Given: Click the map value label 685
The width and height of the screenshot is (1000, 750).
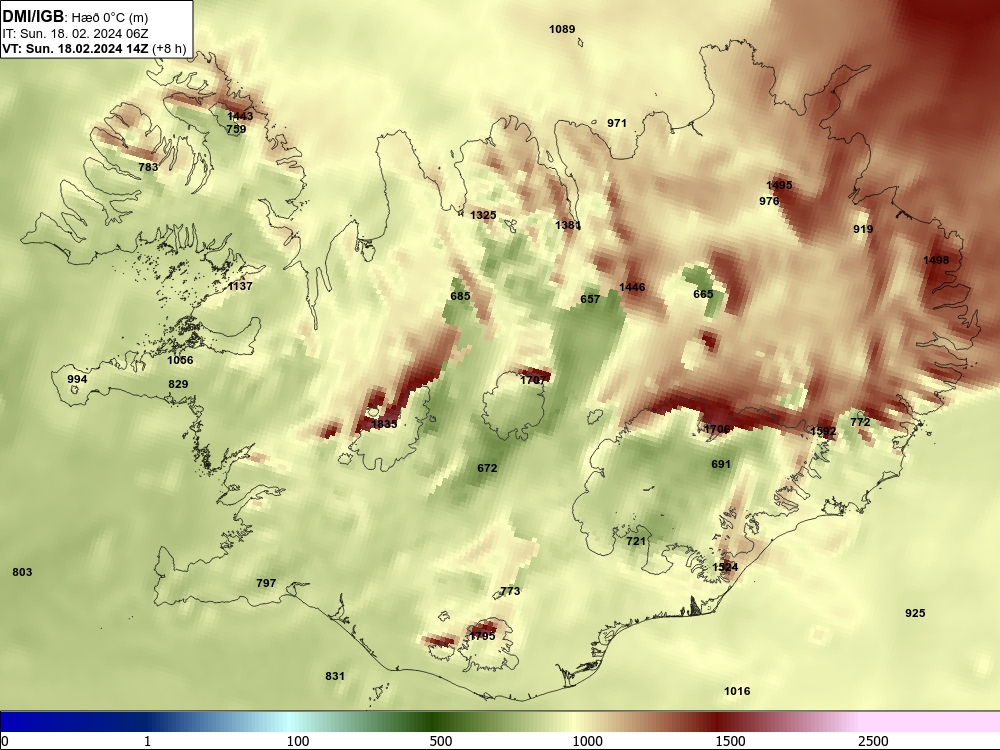Looking at the screenshot, I should click(460, 297).
